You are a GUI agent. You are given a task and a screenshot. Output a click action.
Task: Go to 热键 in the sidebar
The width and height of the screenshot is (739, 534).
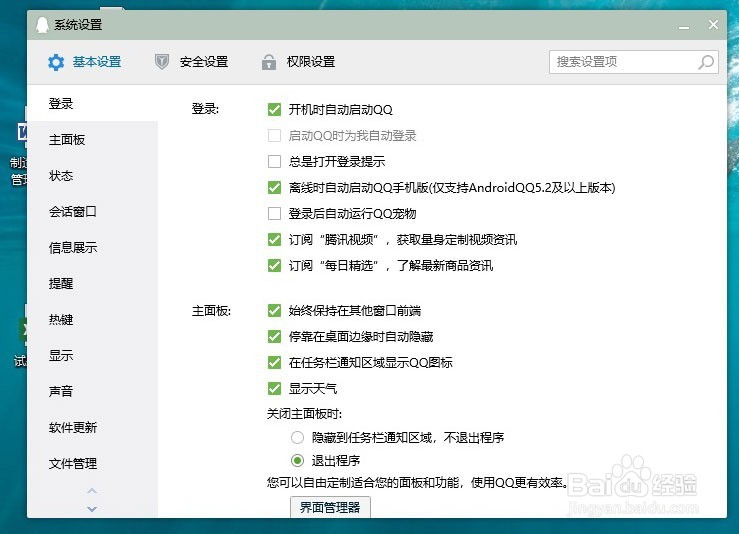coord(92,320)
